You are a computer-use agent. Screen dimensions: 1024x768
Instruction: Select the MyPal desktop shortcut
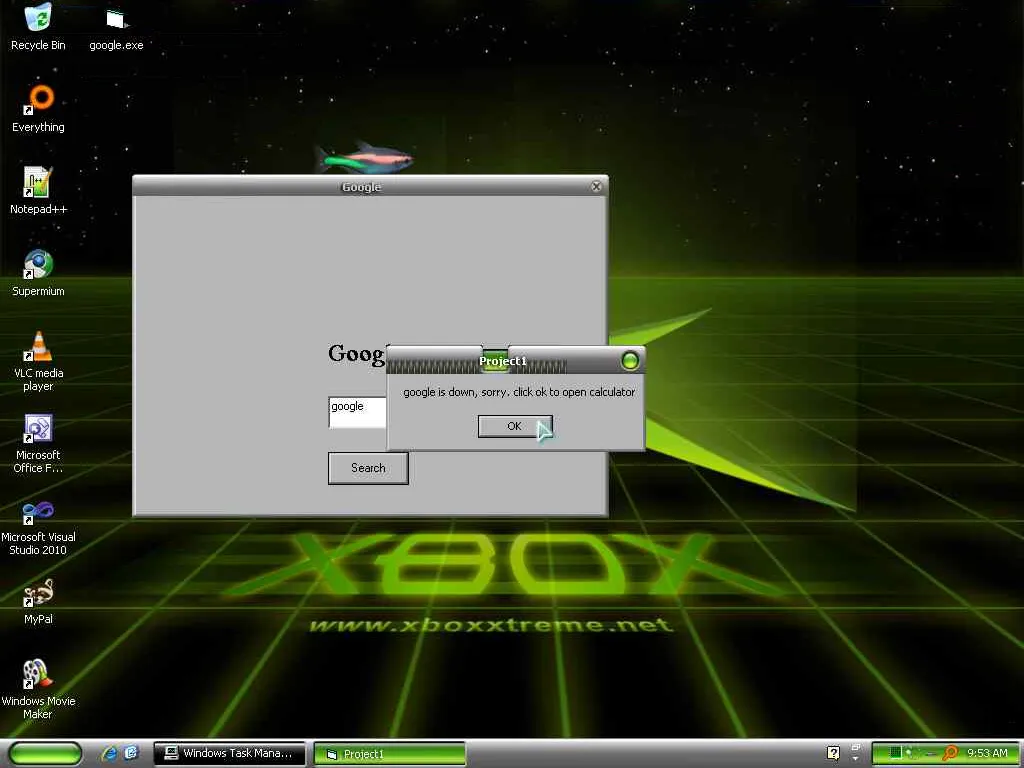point(39,601)
